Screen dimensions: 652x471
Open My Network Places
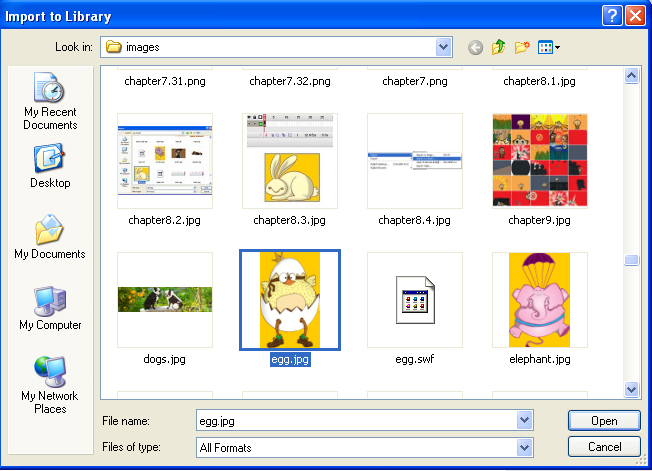[50, 385]
